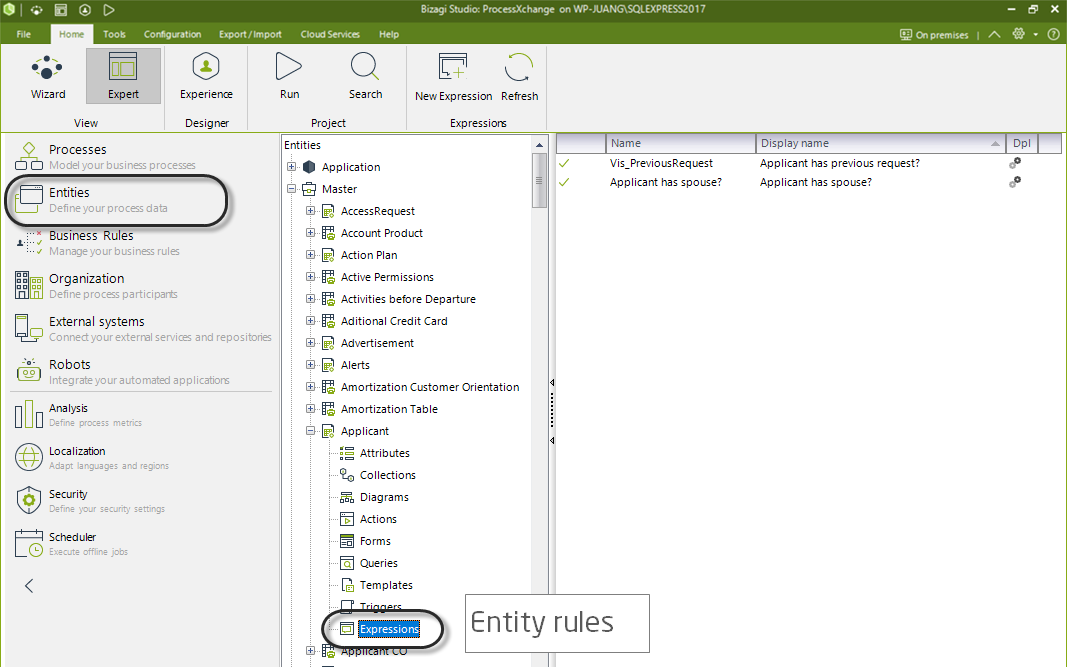Select Actions under Applicant
The image size is (1067, 667).
[378, 519]
